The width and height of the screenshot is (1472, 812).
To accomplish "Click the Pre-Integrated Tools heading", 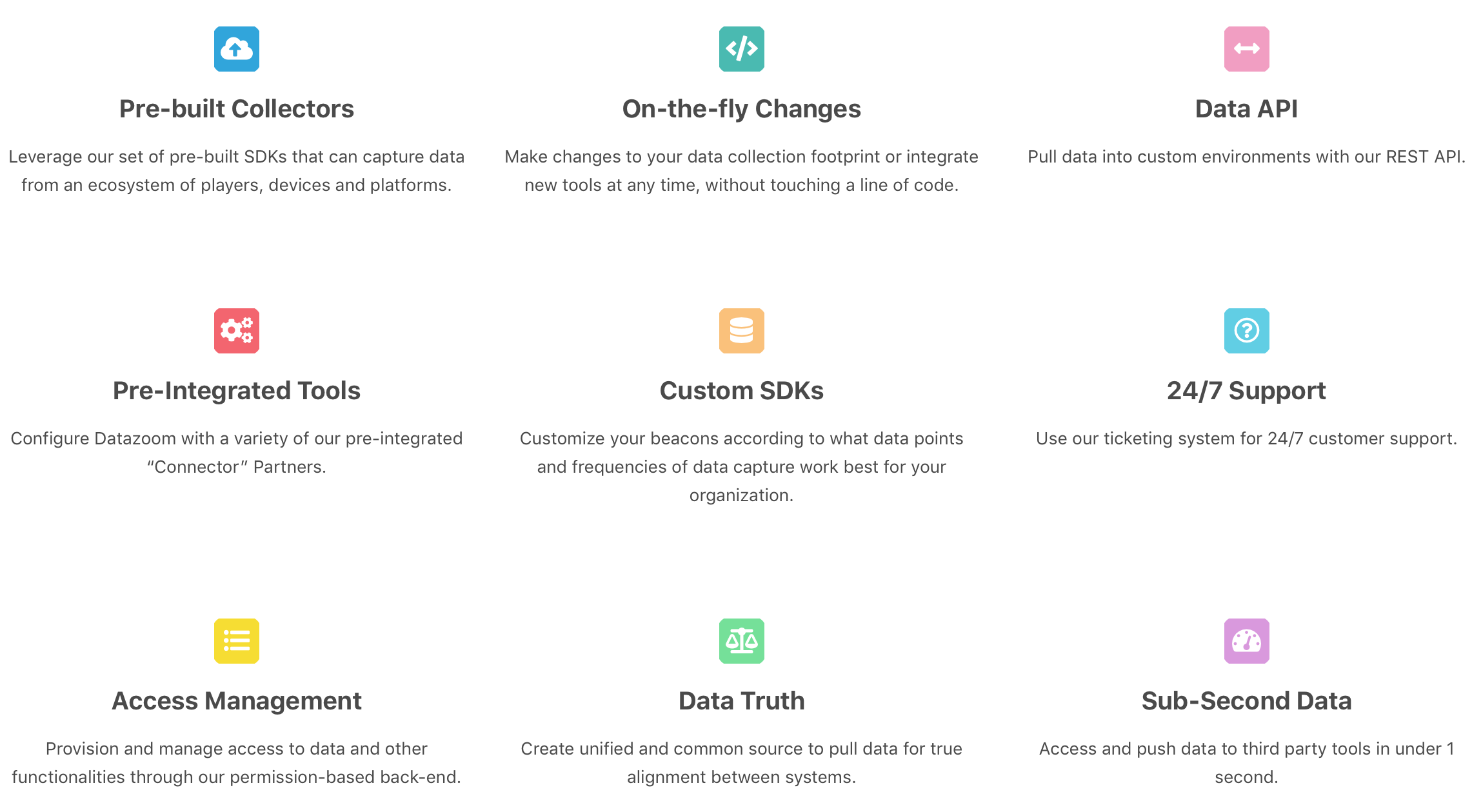I will click(237, 391).
